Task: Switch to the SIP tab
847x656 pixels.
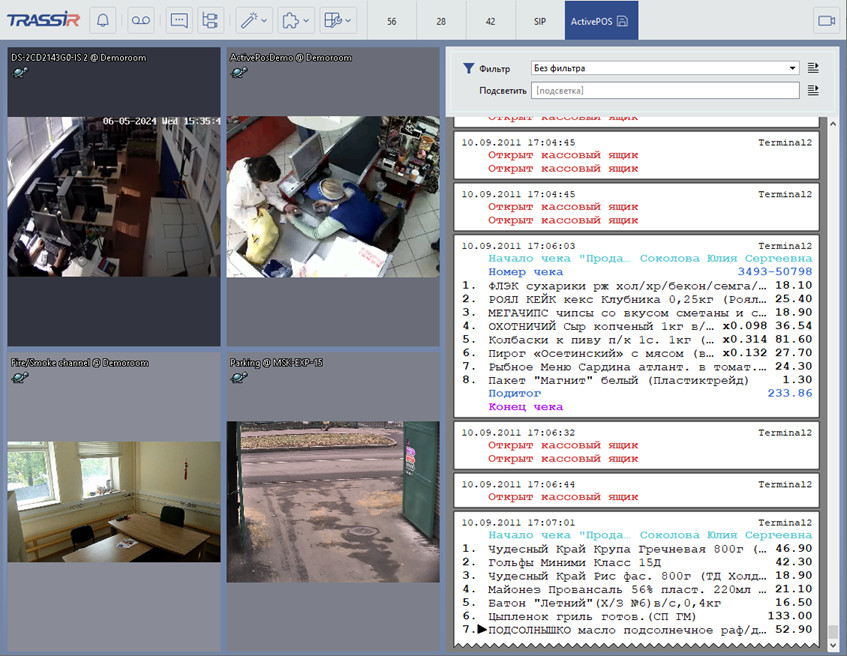Action: pyautogui.click(x=539, y=21)
